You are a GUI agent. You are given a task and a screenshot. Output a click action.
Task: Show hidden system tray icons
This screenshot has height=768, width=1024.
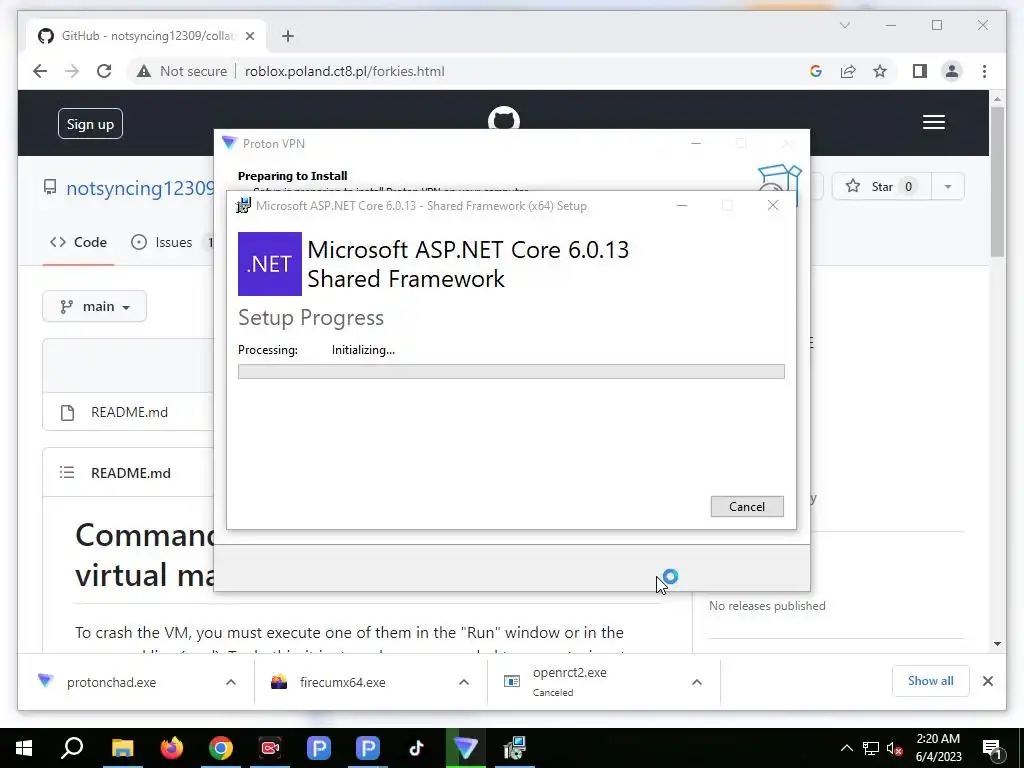click(846, 748)
